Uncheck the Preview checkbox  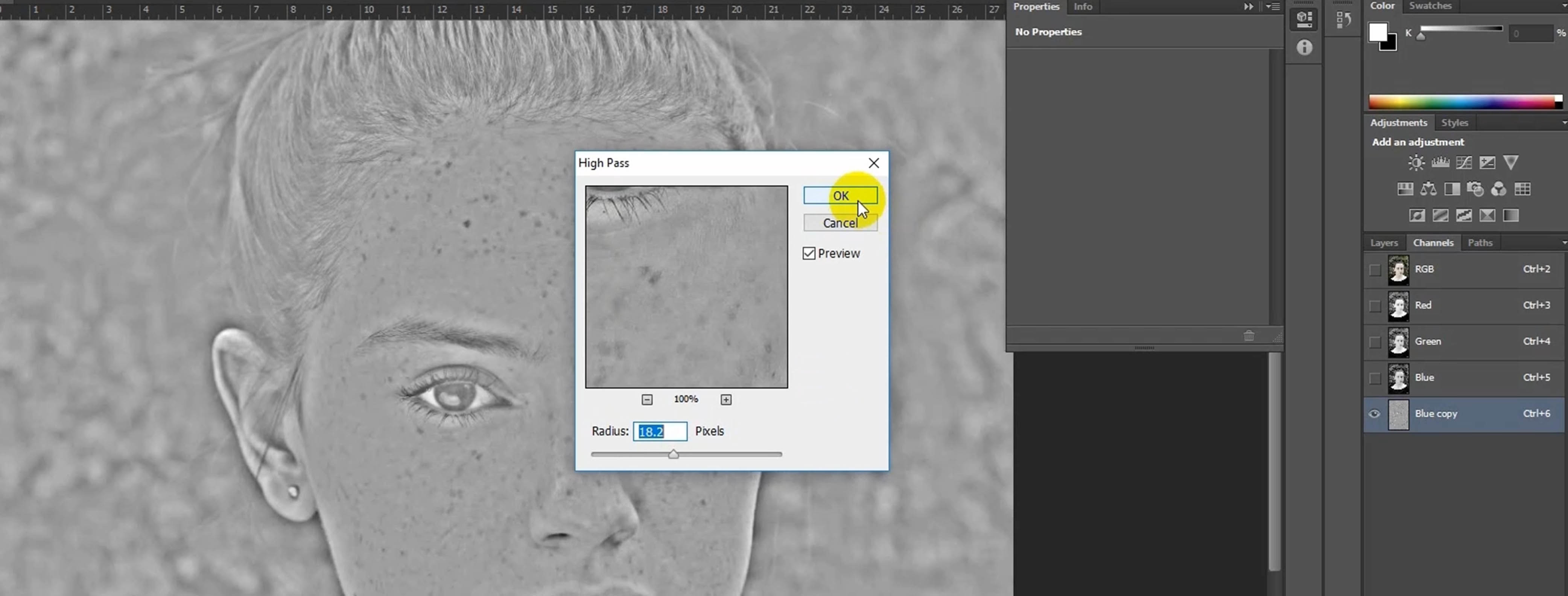808,253
